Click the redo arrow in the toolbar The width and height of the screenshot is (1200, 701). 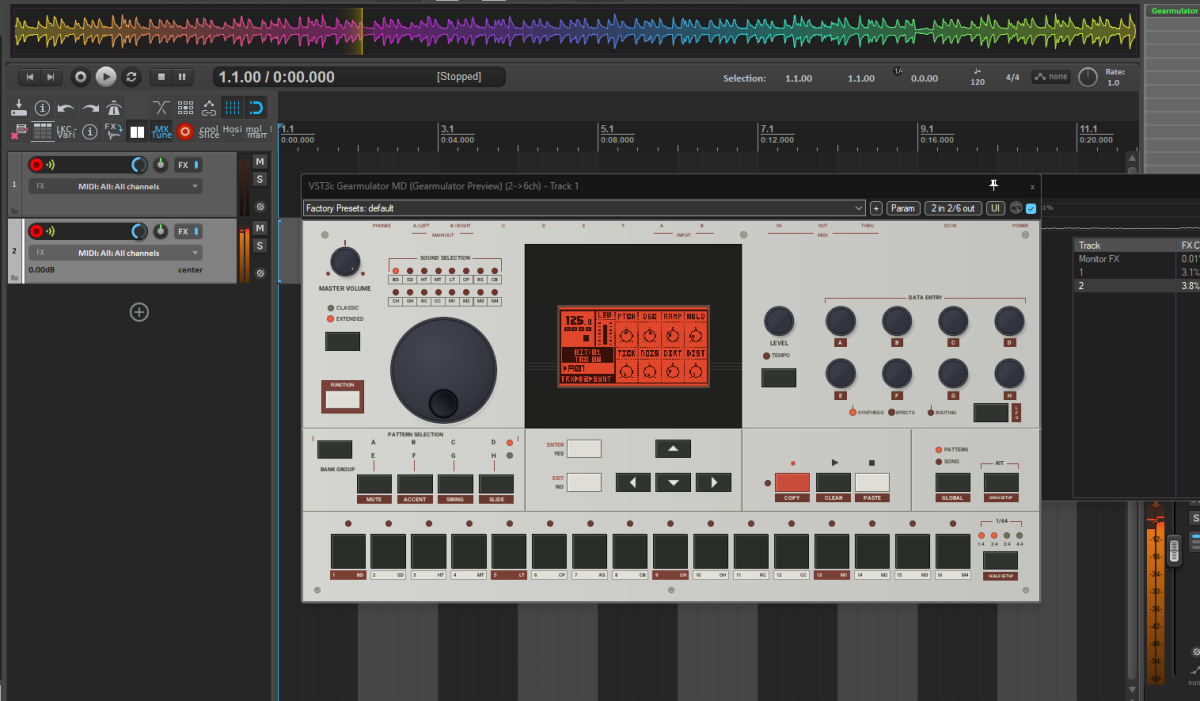(90, 108)
